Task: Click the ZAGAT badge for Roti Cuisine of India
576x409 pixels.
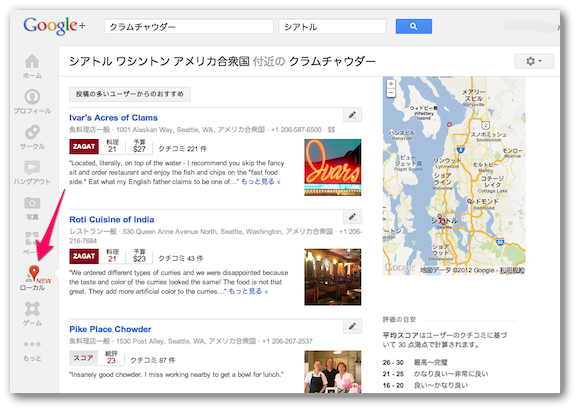Action: tap(84, 256)
